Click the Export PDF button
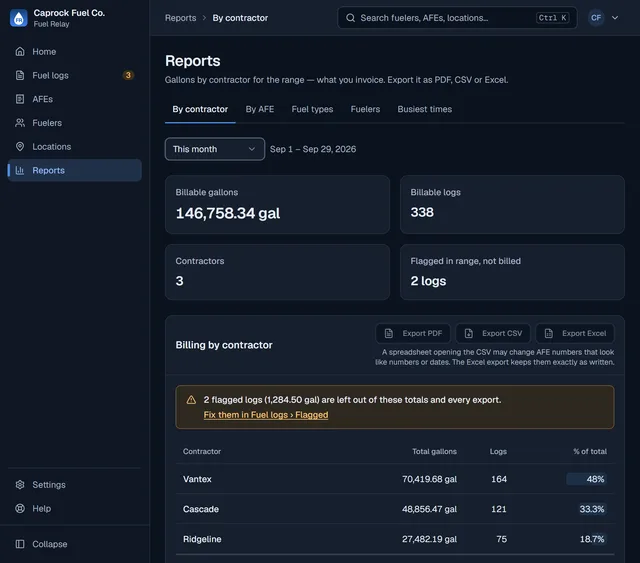This screenshot has height=563, width=640. pyautogui.click(x=413, y=333)
